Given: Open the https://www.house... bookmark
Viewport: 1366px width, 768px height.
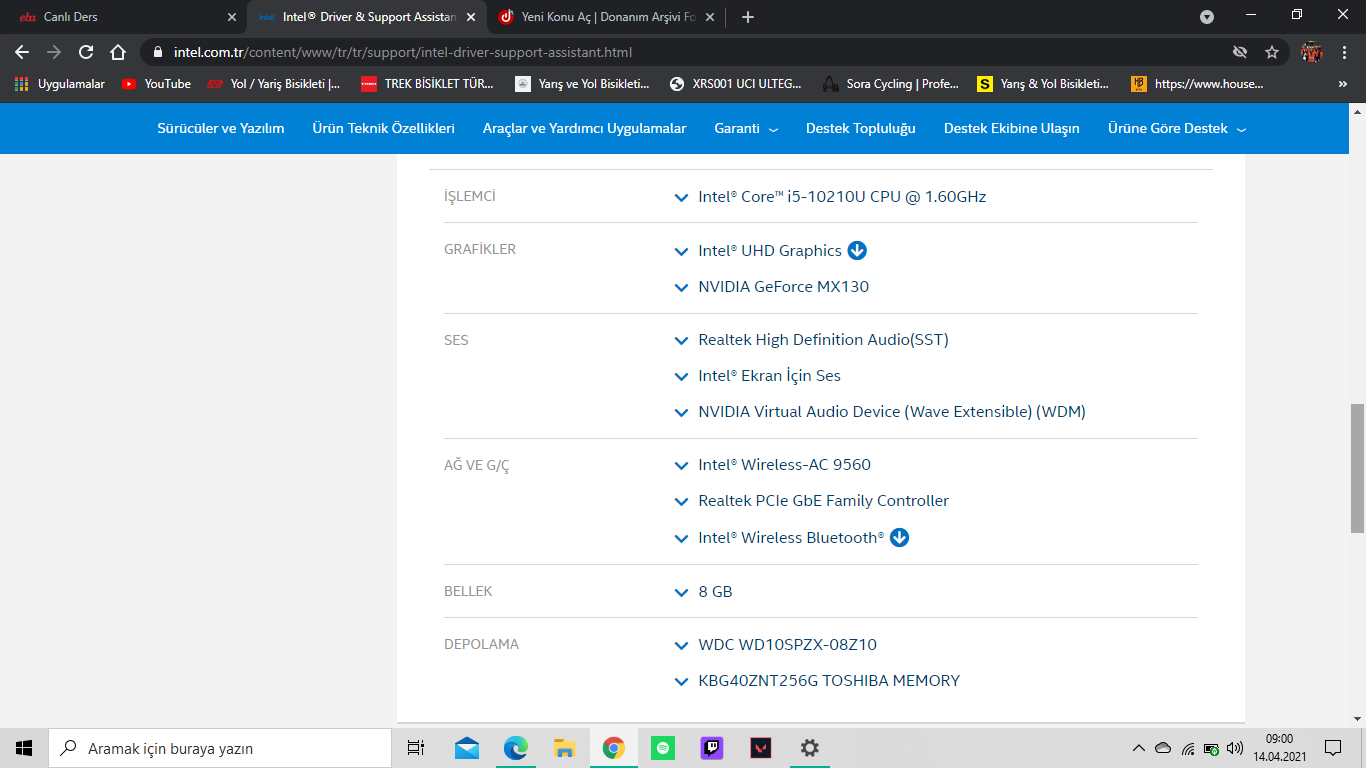Looking at the screenshot, I should 1197,84.
